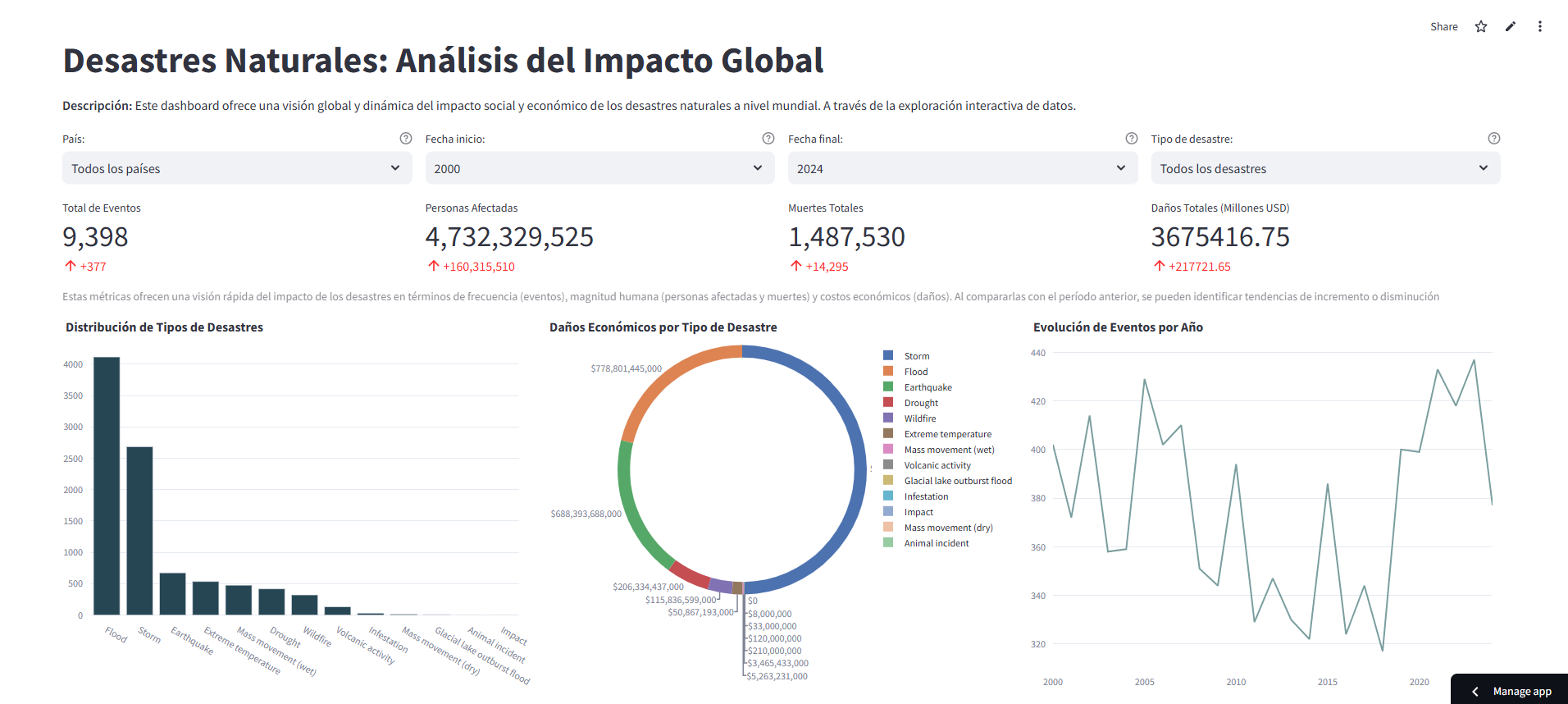Screen dimensions: 1568x704
Task: Click help icon next to Tipo de desastre
Action: pos(1493,139)
